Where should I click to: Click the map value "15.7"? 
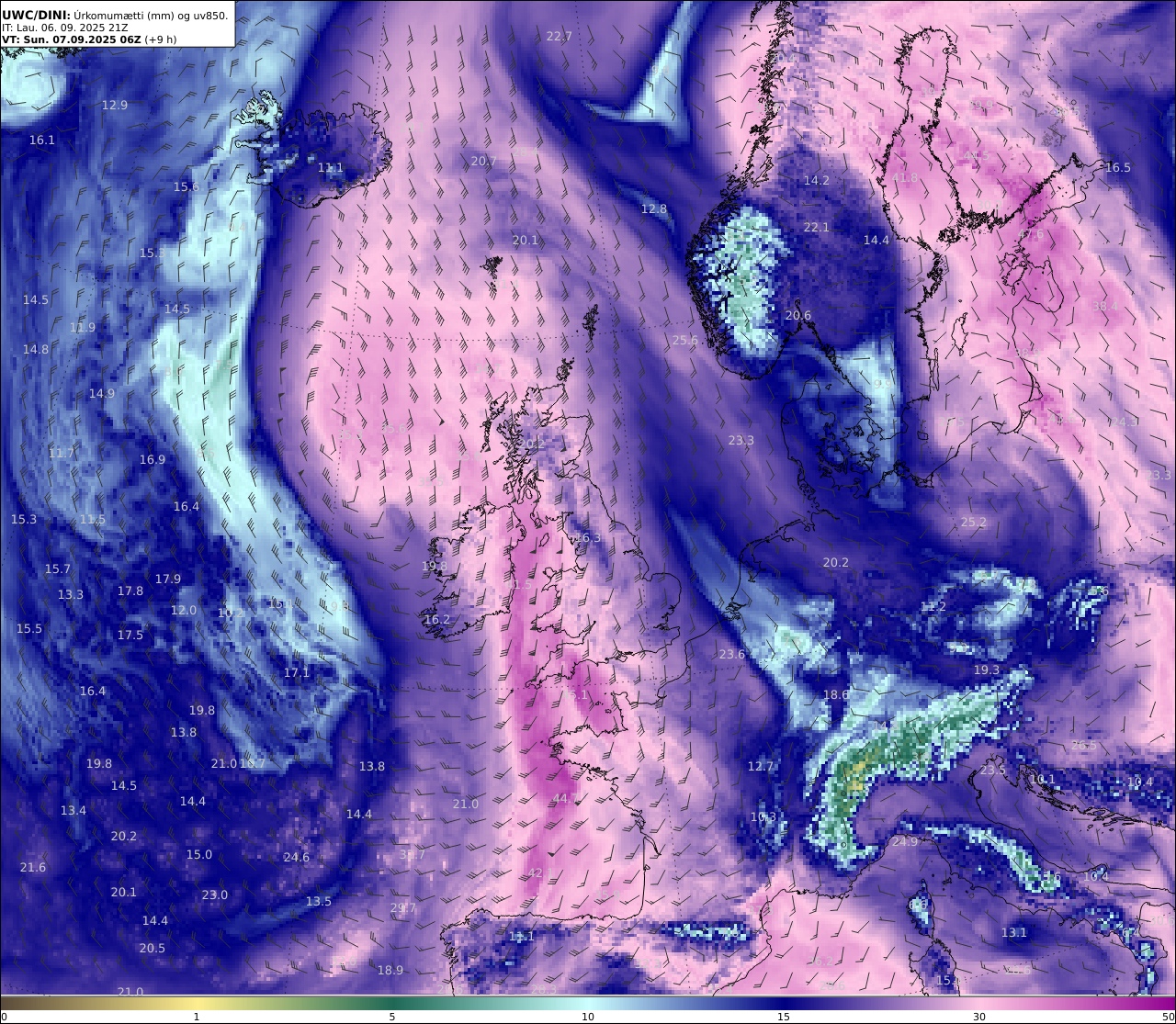[58, 569]
